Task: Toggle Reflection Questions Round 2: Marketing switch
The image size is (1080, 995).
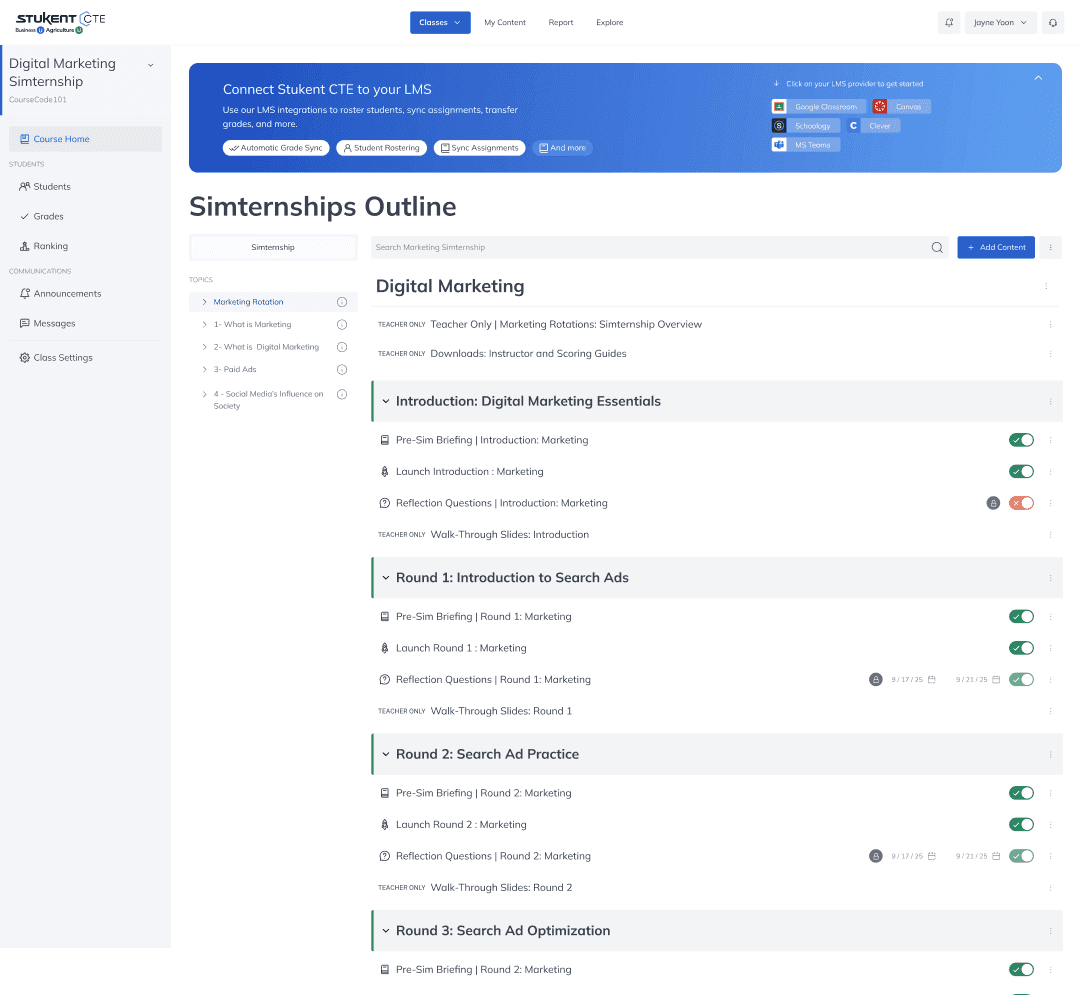Action: point(1021,856)
